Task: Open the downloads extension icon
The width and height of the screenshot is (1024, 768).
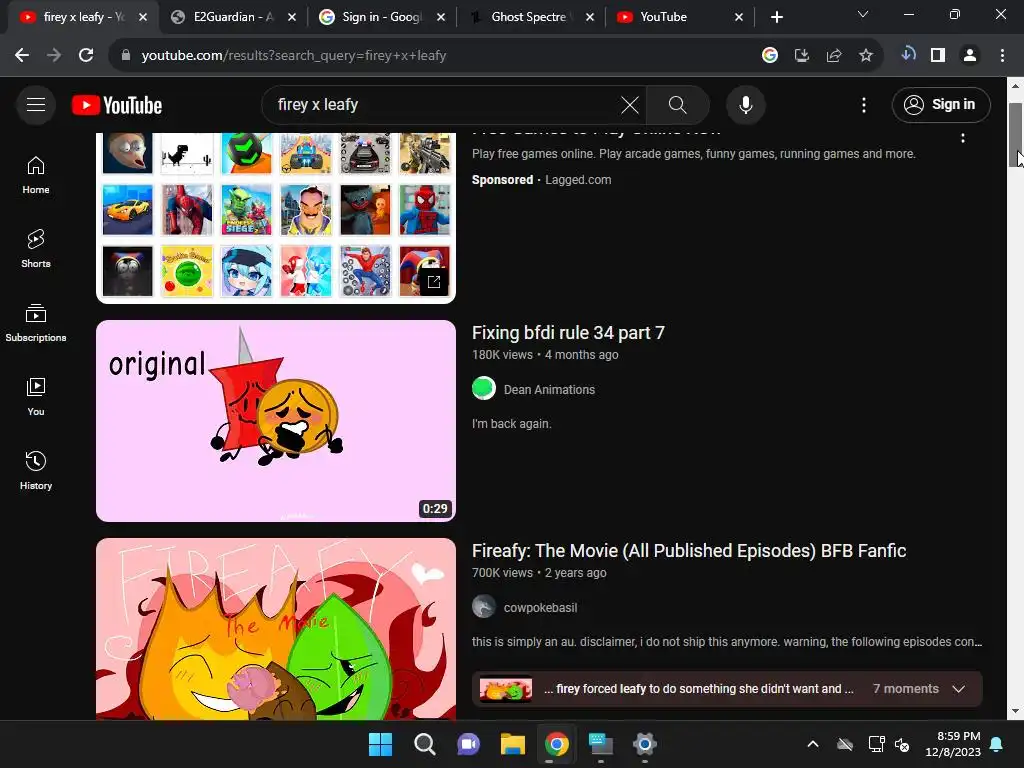Action: point(908,54)
